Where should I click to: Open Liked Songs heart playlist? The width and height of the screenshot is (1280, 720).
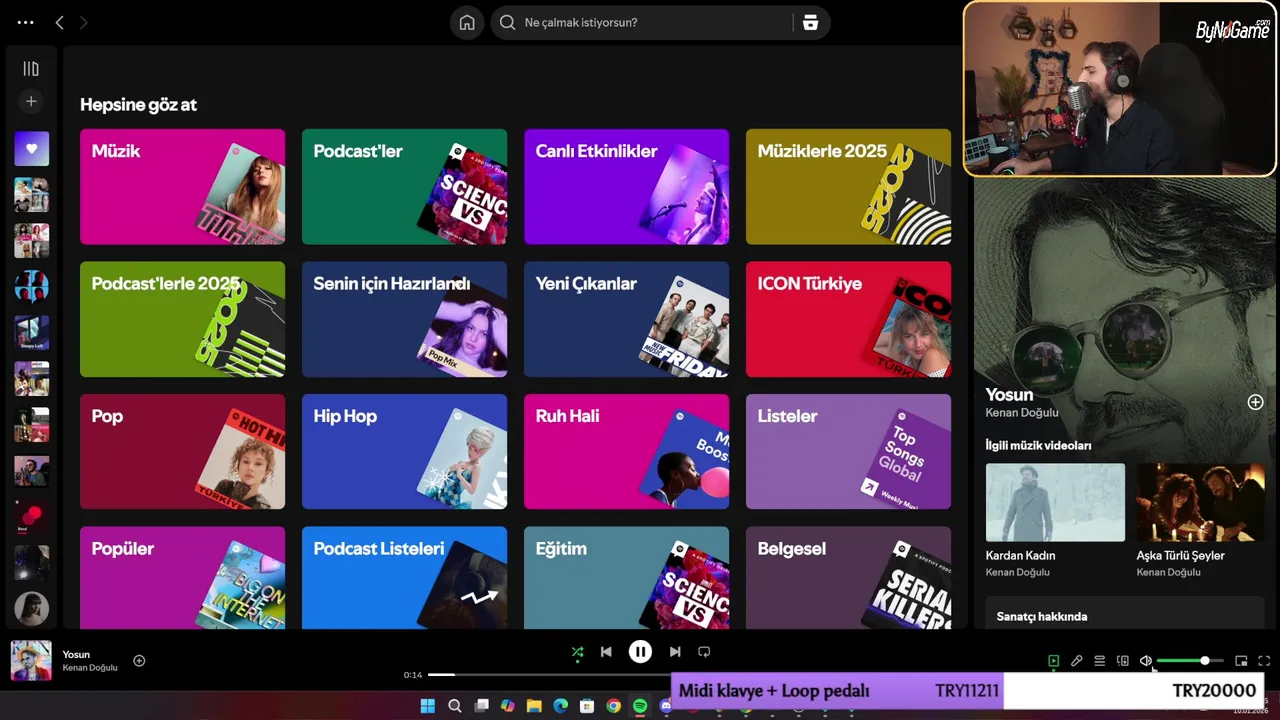point(31,149)
